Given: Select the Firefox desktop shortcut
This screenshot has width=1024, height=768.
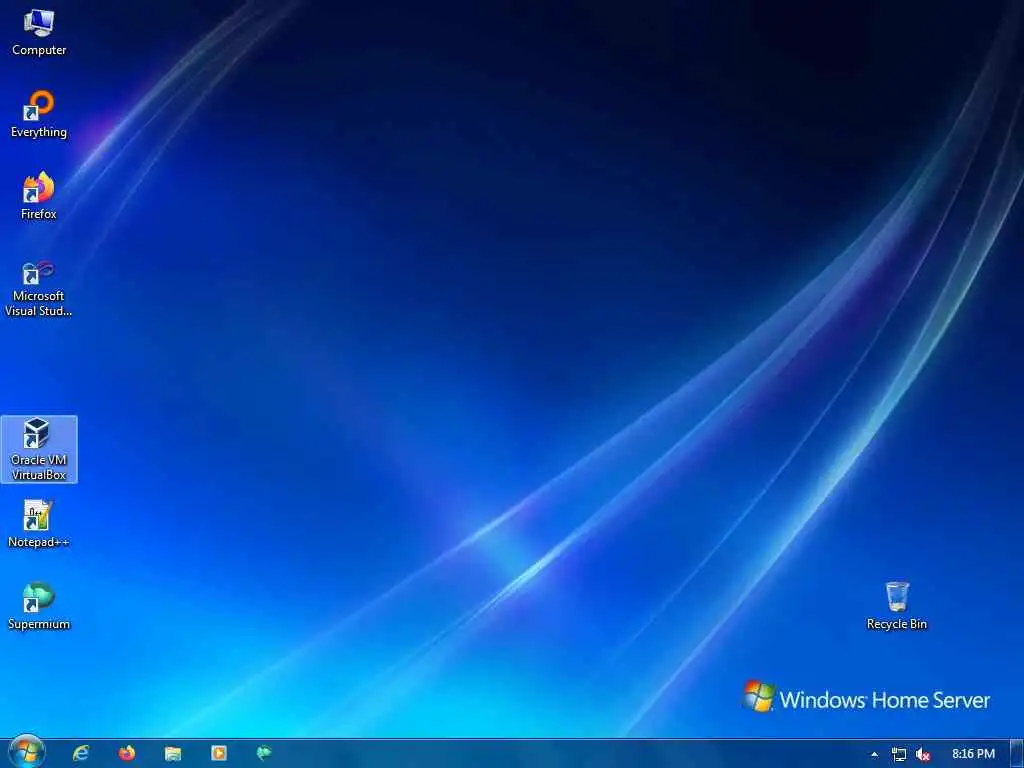Looking at the screenshot, I should [39, 197].
